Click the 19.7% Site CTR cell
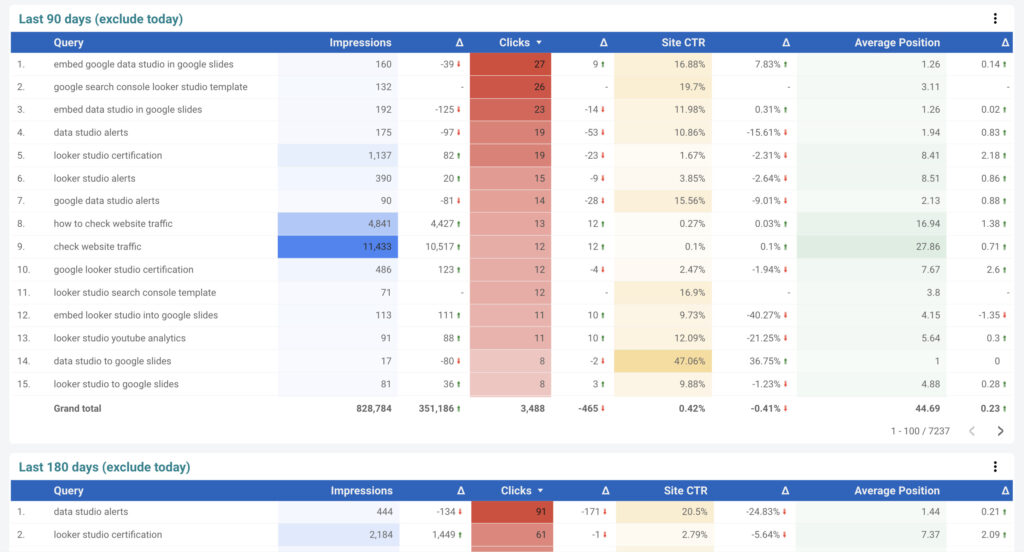 tap(663, 87)
